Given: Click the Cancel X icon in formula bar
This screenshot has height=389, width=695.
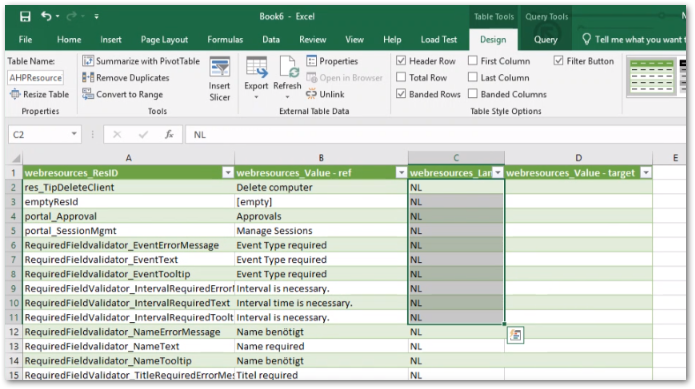Looking at the screenshot, I should (117, 134).
